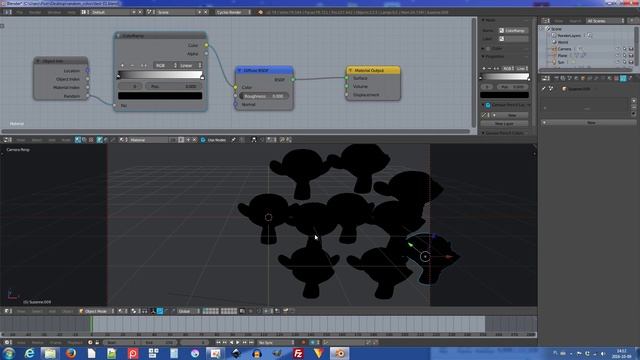Click the Use Nodes checkbox in node editor header
This screenshot has width=640, height=360.
(x=203, y=140)
